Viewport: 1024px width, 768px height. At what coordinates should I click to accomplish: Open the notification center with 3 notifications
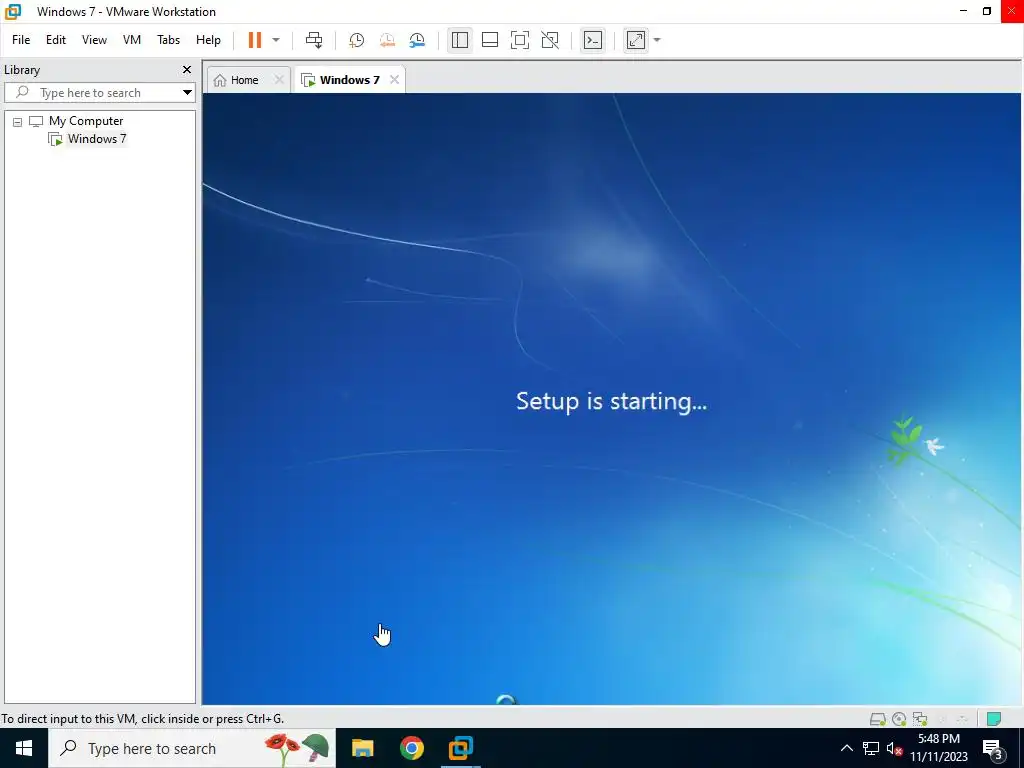coord(993,749)
